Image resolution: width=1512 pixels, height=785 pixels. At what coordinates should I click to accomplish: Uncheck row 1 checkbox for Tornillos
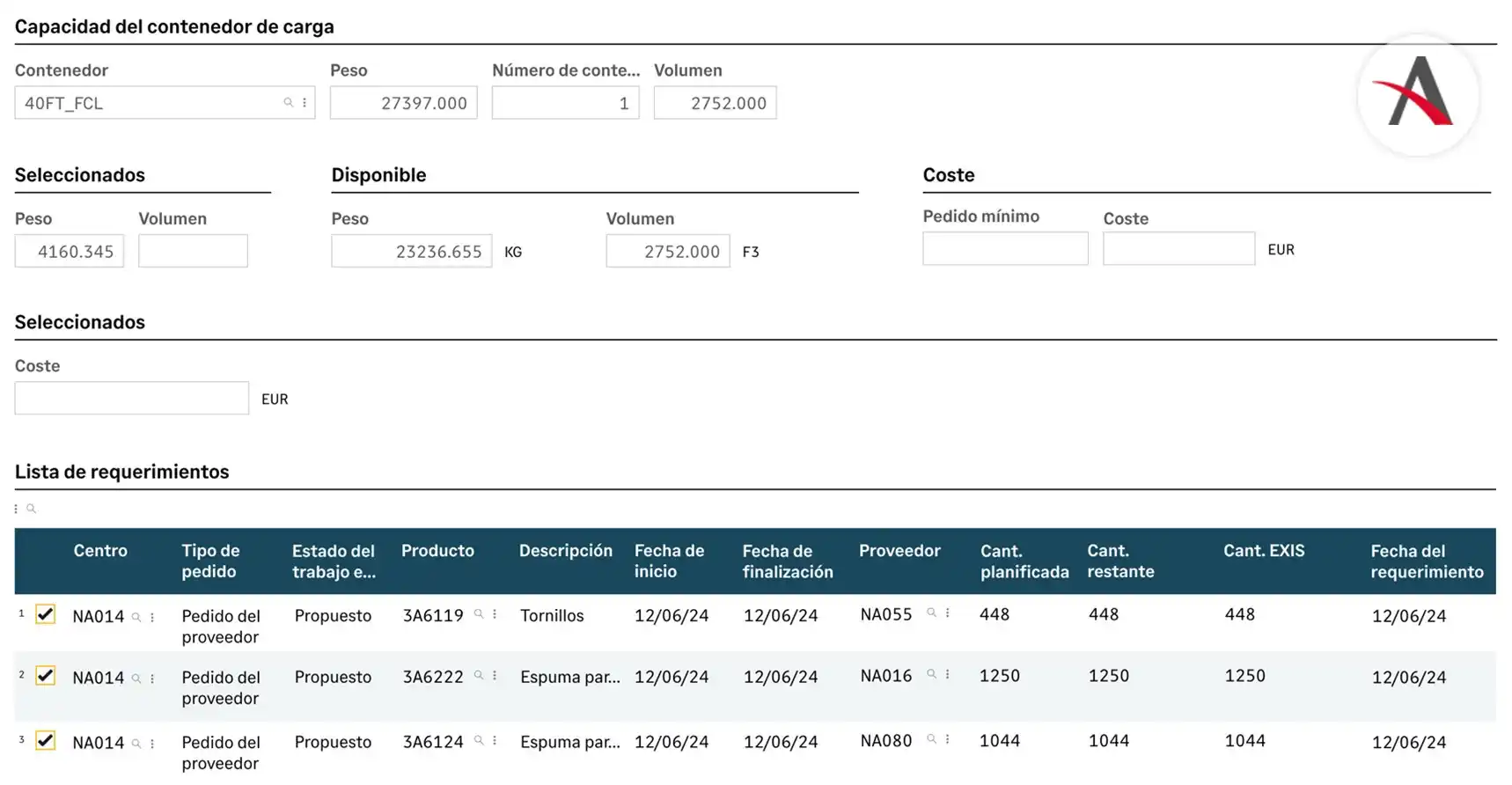pyautogui.click(x=46, y=614)
